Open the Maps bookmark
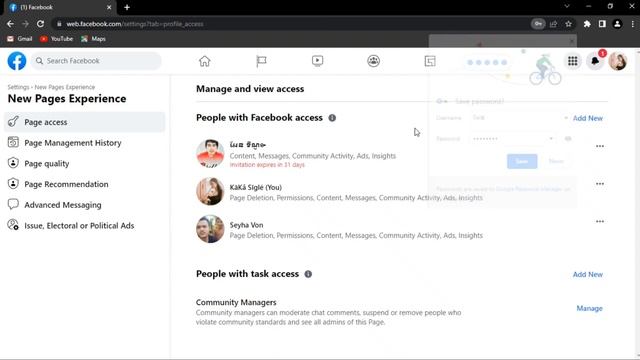640x360 pixels. click(93, 39)
